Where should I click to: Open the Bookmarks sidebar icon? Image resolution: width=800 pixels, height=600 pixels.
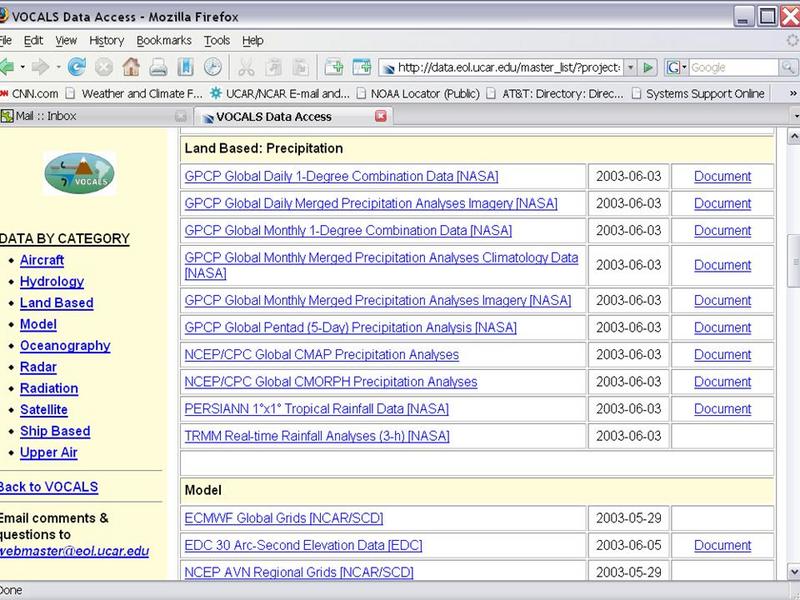pyautogui.click(x=185, y=67)
